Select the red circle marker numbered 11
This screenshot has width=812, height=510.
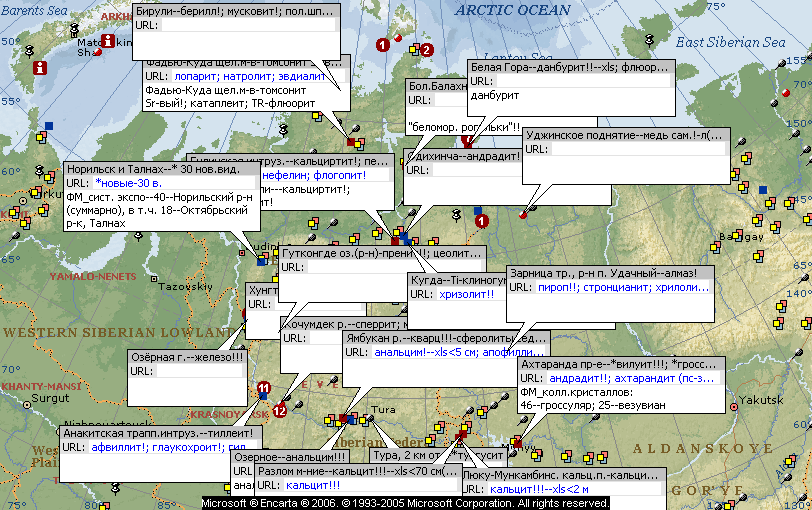pyautogui.click(x=263, y=387)
